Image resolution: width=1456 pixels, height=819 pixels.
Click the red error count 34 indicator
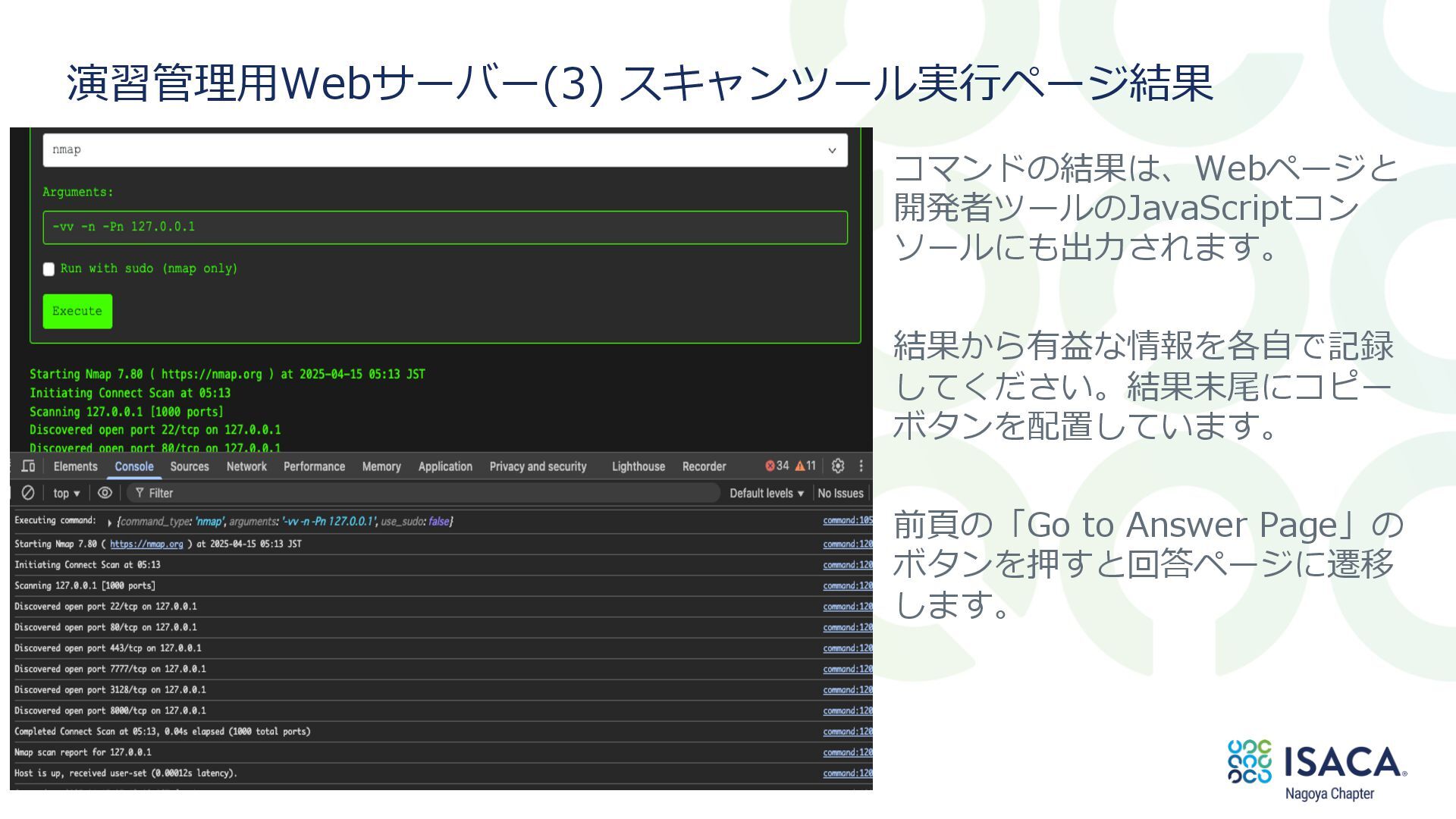point(777,466)
